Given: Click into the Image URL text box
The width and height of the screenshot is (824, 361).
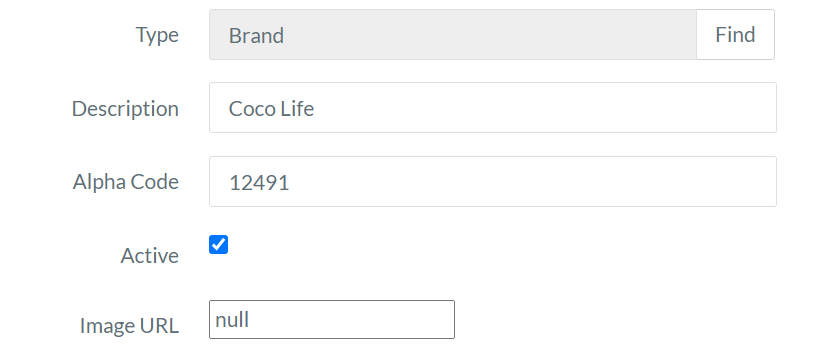Looking at the screenshot, I should click(332, 319).
